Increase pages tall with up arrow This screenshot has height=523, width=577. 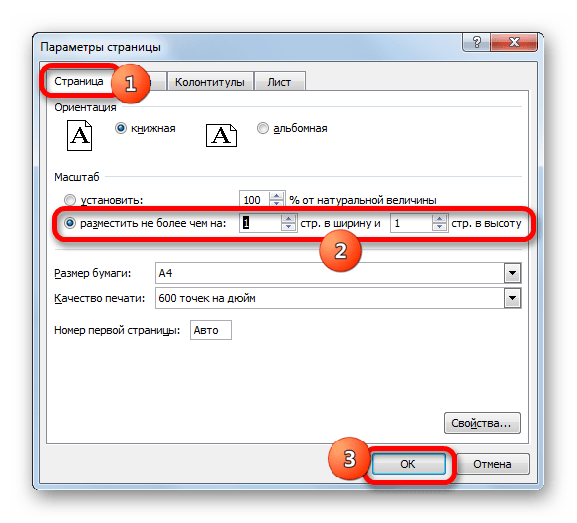(x=439, y=219)
